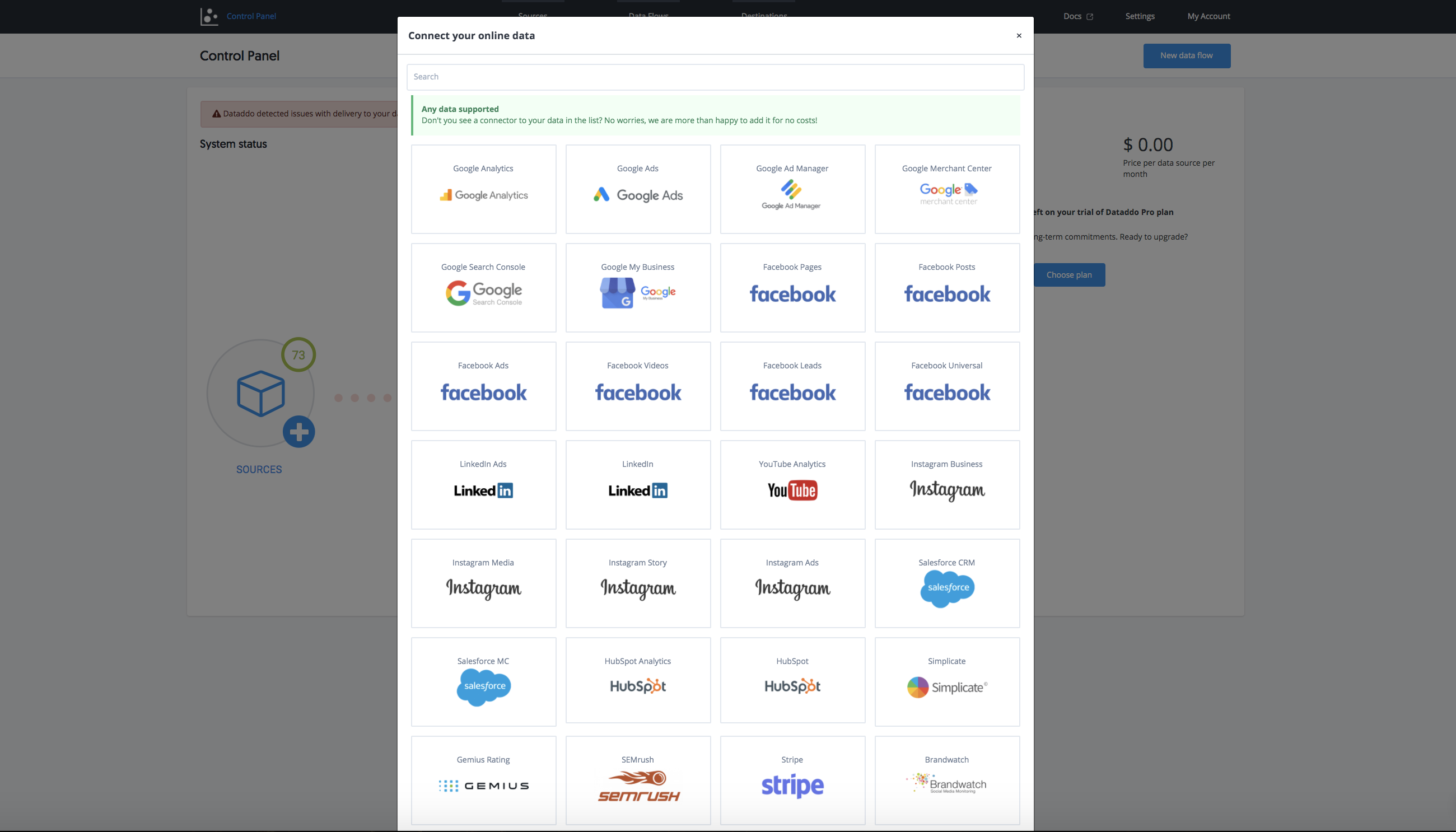The height and width of the screenshot is (832, 1456).
Task: Open the Instagram Ads connector logo
Action: (792, 588)
